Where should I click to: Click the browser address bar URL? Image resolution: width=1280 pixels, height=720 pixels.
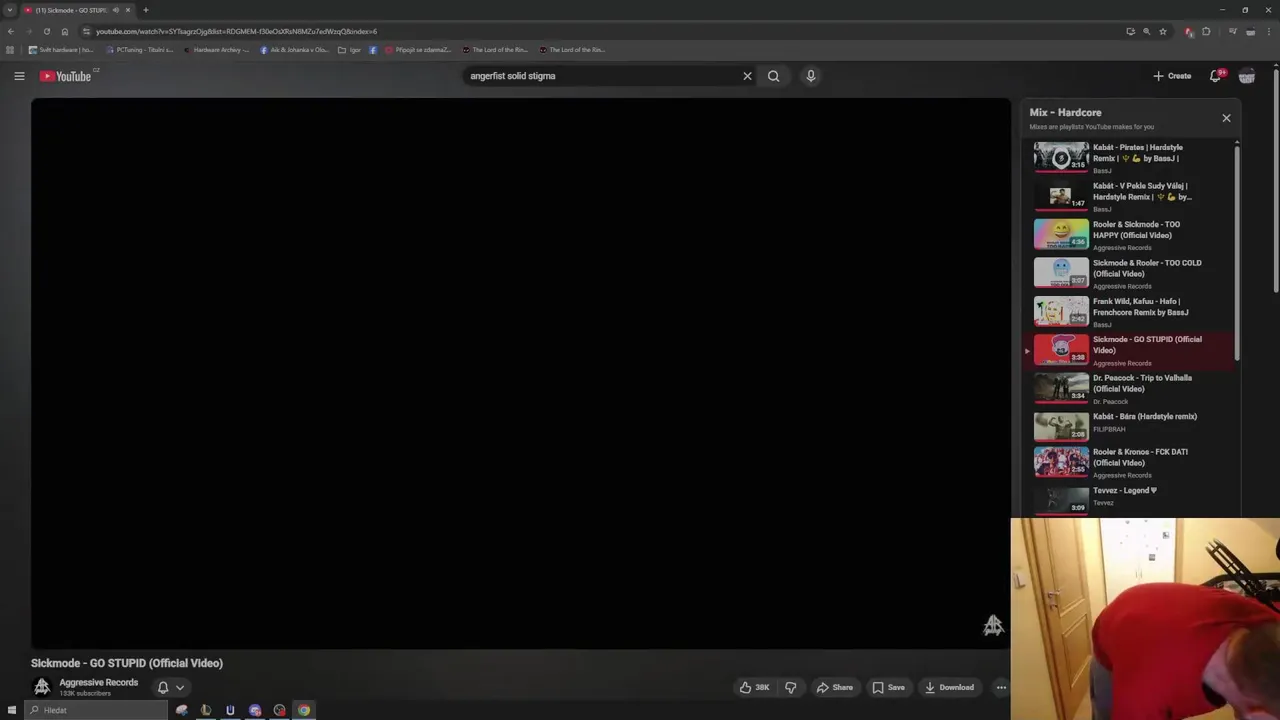(x=236, y=31)
